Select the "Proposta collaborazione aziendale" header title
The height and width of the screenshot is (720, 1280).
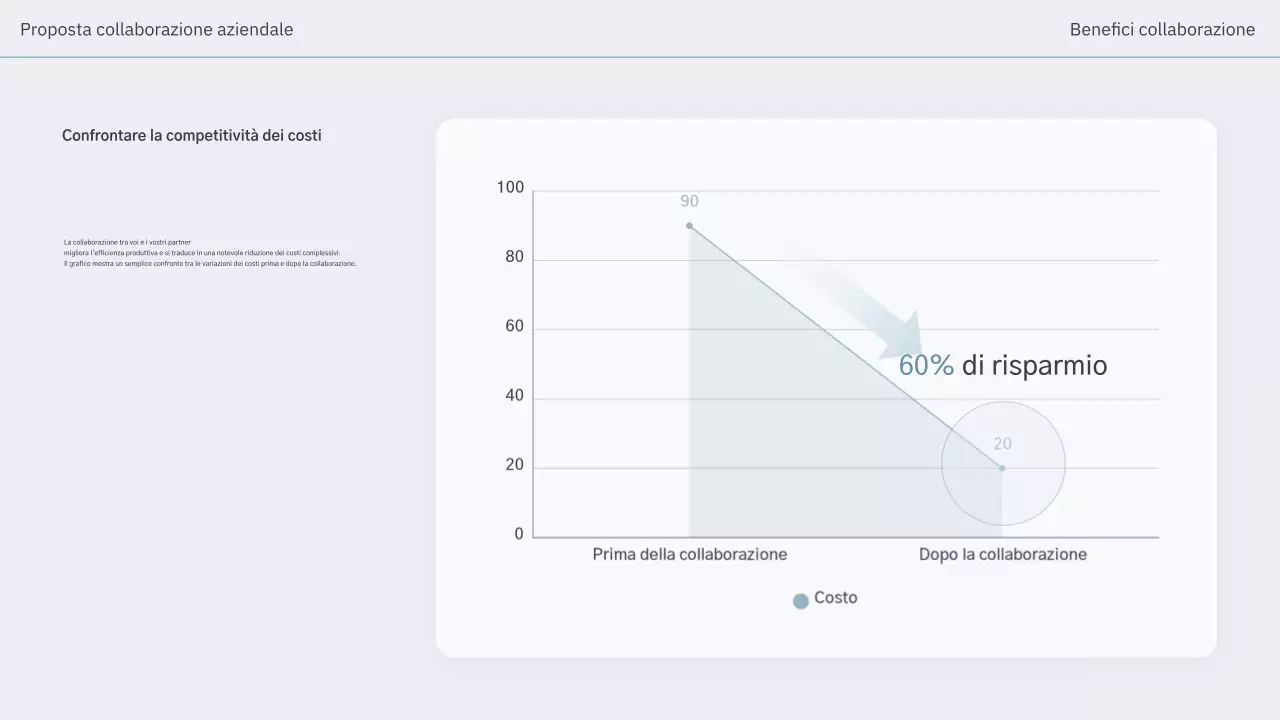[x=157, y=30]
